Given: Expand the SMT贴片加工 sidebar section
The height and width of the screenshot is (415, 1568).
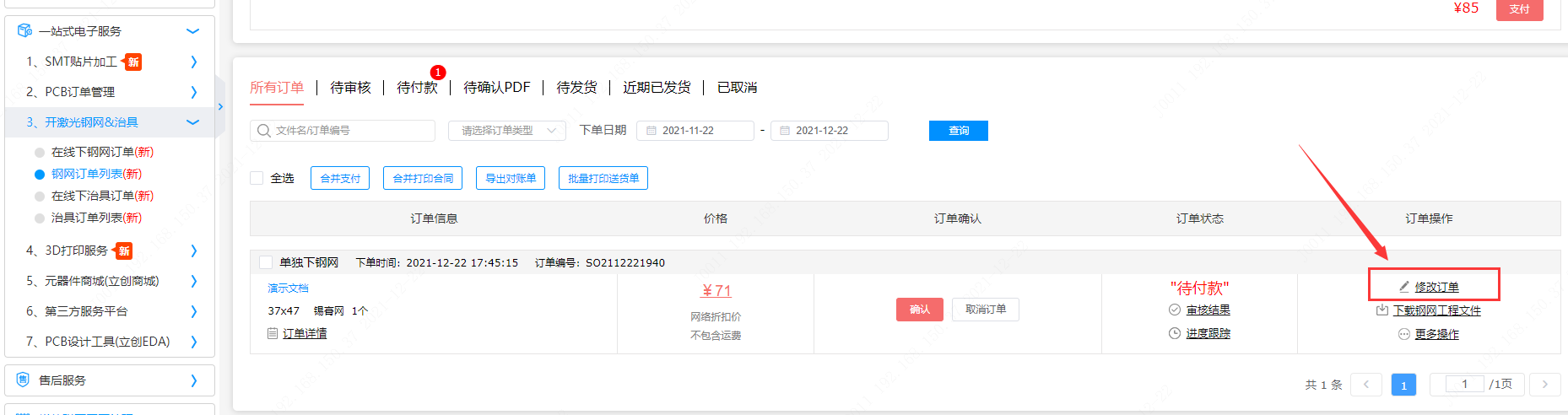Looking at the screenshot, I should point(193,62).
